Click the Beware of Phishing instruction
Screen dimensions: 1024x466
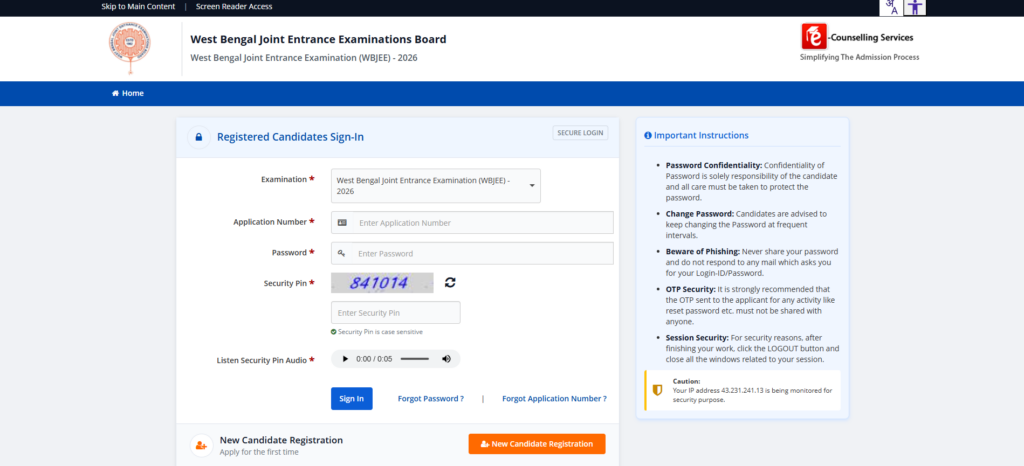[752, 262]
